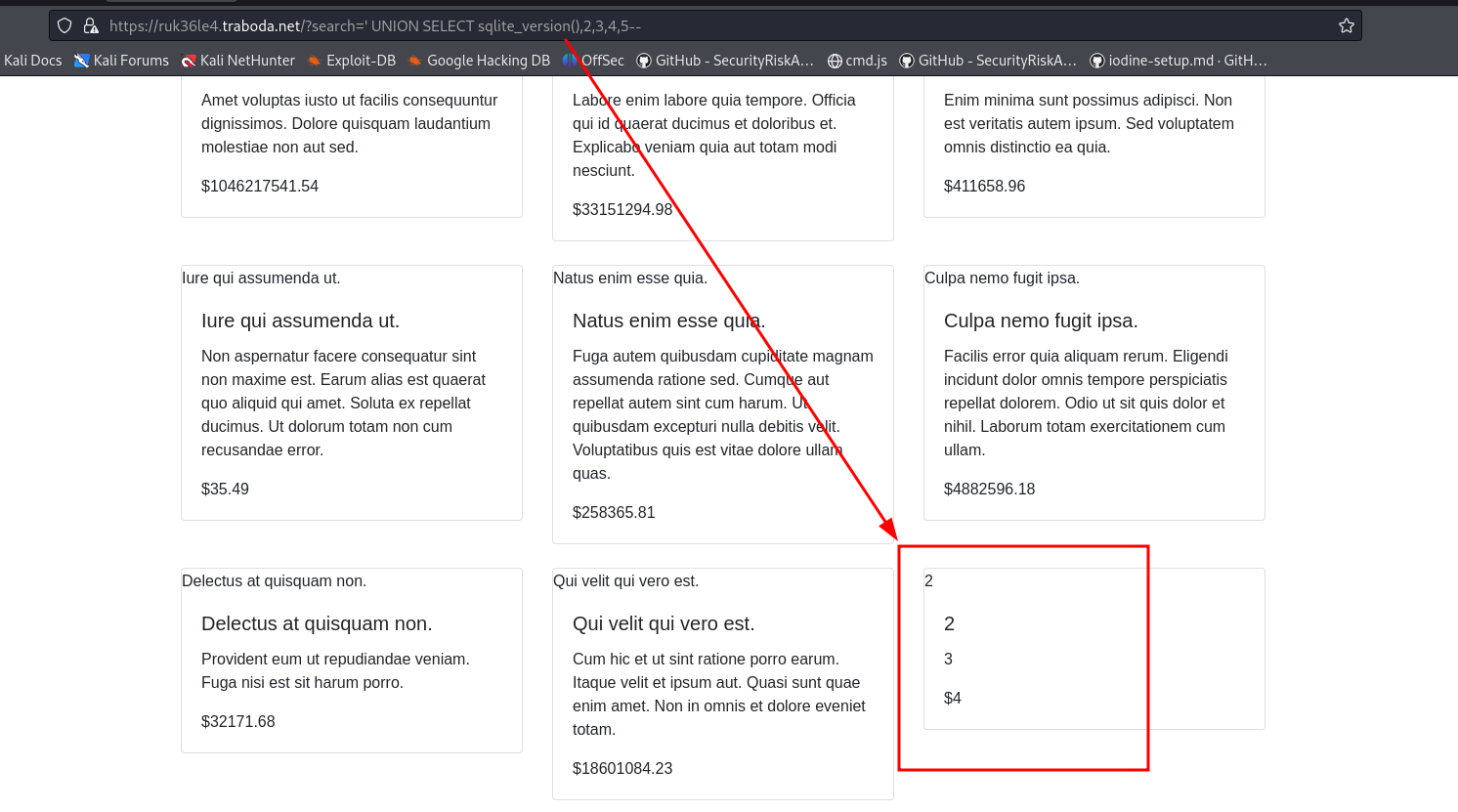Click the padlock site security icon
1458x812 pixels.
point(91,26)
